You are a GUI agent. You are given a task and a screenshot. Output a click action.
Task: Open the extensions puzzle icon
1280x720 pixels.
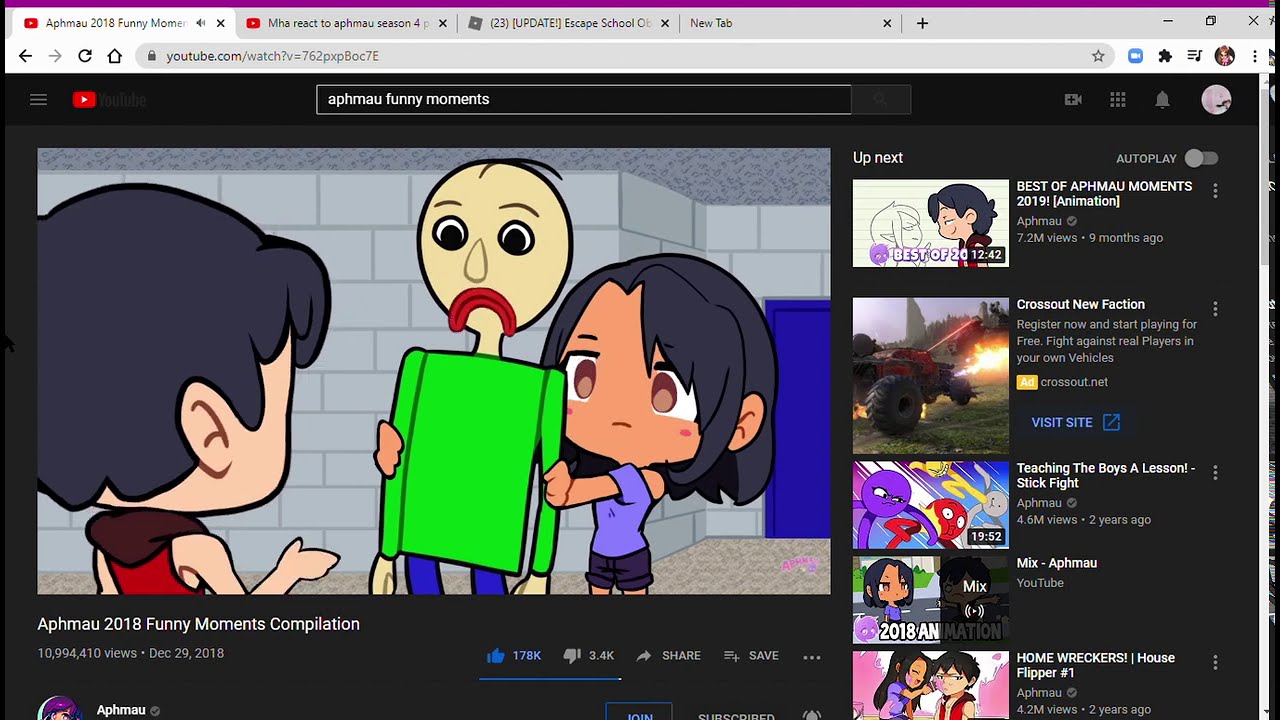(1165, 56)
